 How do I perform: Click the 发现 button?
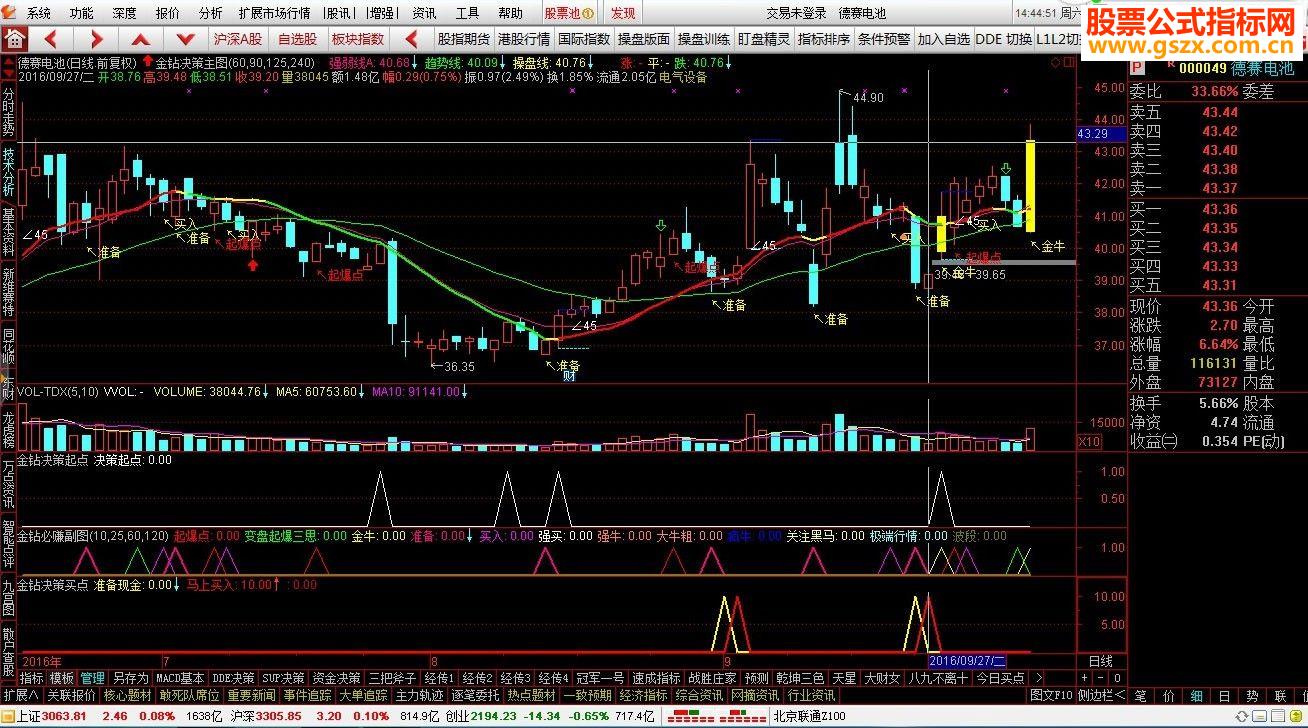[623, 13]
